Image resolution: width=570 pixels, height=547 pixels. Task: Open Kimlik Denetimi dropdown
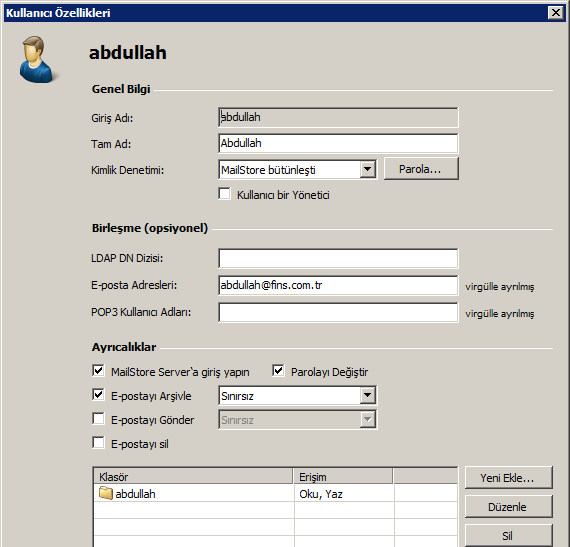pos(368,169)
